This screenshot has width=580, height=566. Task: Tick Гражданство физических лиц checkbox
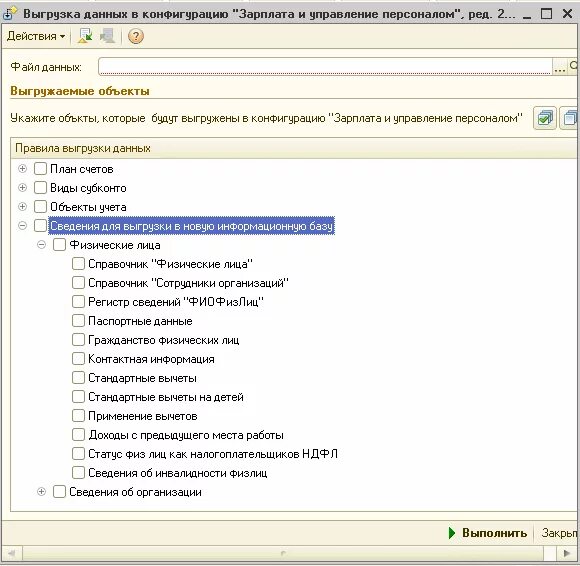(x=78, y=340)
